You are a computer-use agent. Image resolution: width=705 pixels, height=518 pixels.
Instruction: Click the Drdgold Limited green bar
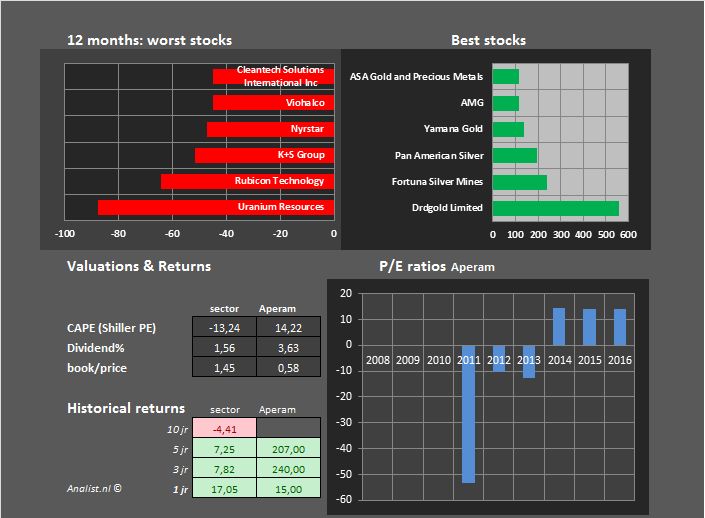click(x=556, y=208)
